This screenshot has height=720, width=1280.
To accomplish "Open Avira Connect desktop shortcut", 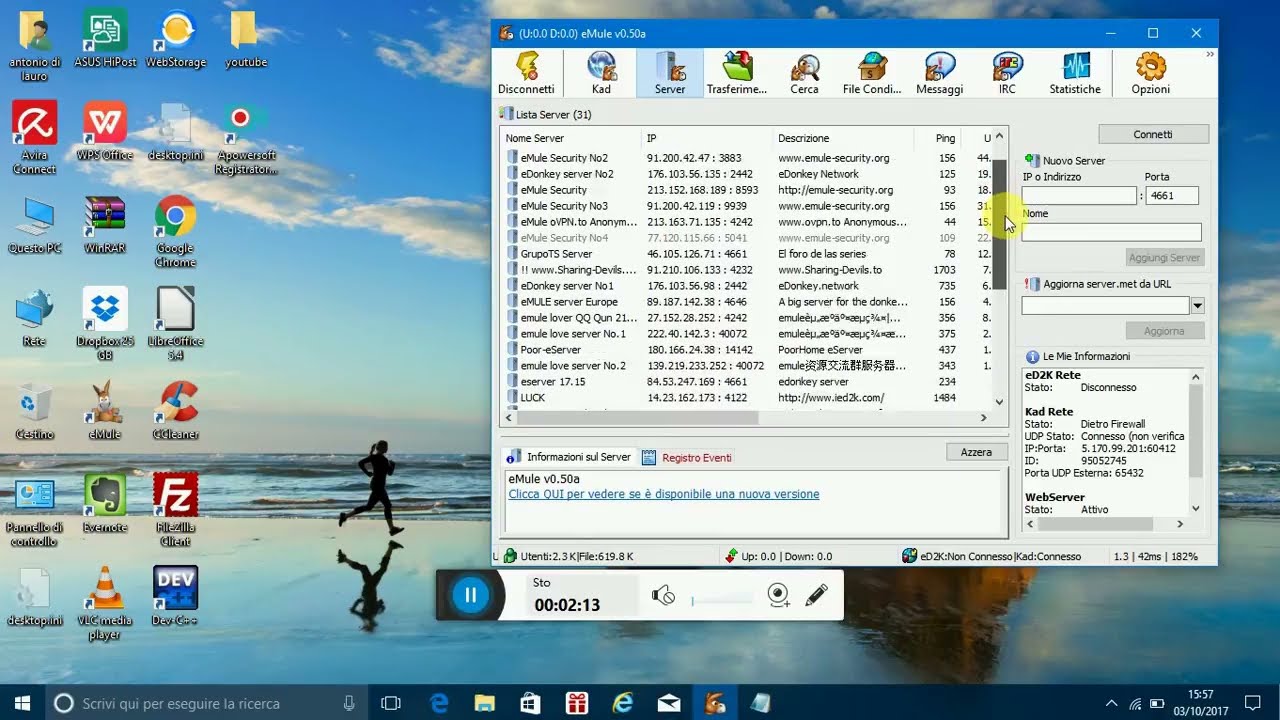I will (x=34, y=139).
